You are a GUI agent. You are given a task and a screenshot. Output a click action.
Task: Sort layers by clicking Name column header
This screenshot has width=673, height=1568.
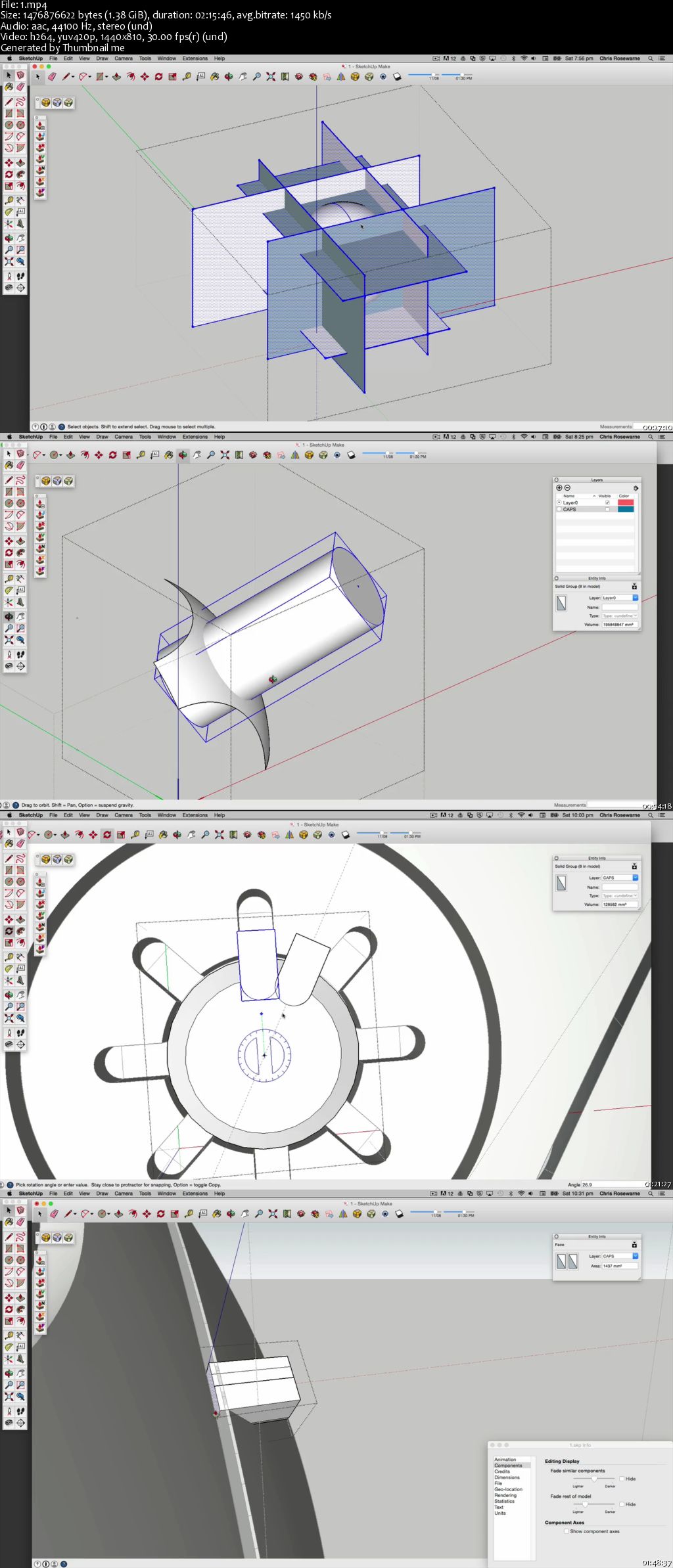pyautogui.click(x=569, y=496)
